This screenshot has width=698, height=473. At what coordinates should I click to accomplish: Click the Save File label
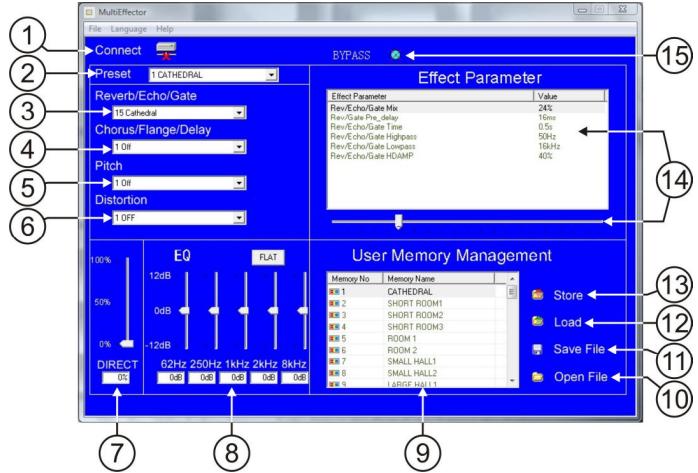point(579,349)
